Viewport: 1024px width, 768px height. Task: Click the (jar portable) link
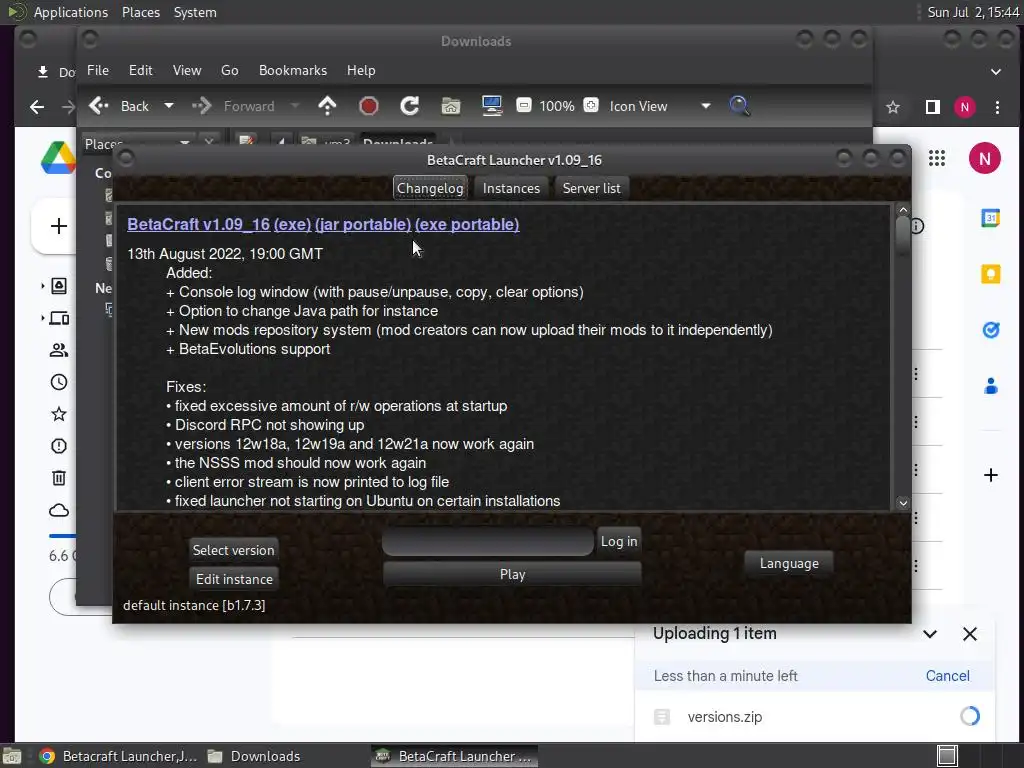[x=363, y=225]
